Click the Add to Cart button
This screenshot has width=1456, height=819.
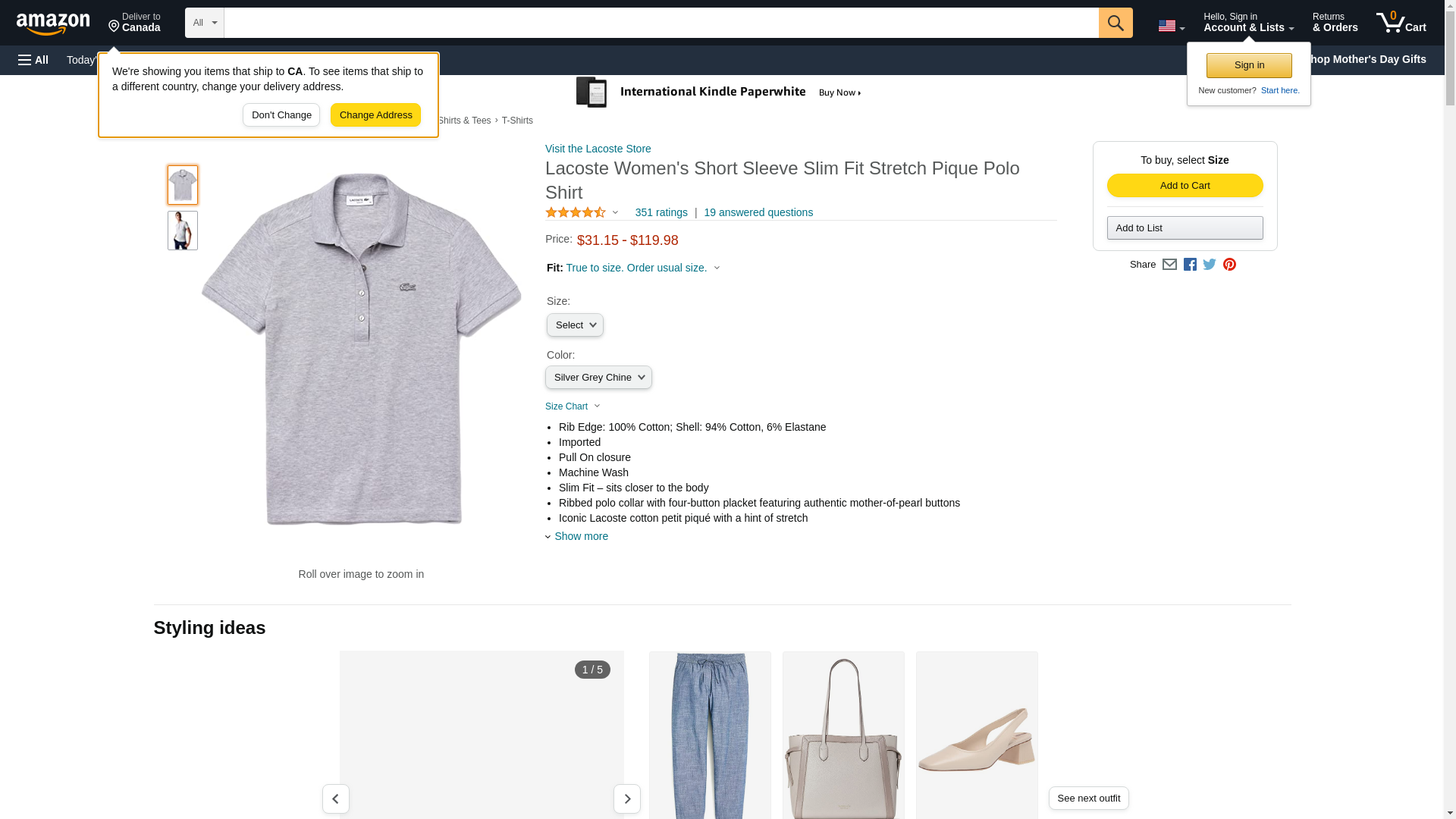click(1185, 186)
